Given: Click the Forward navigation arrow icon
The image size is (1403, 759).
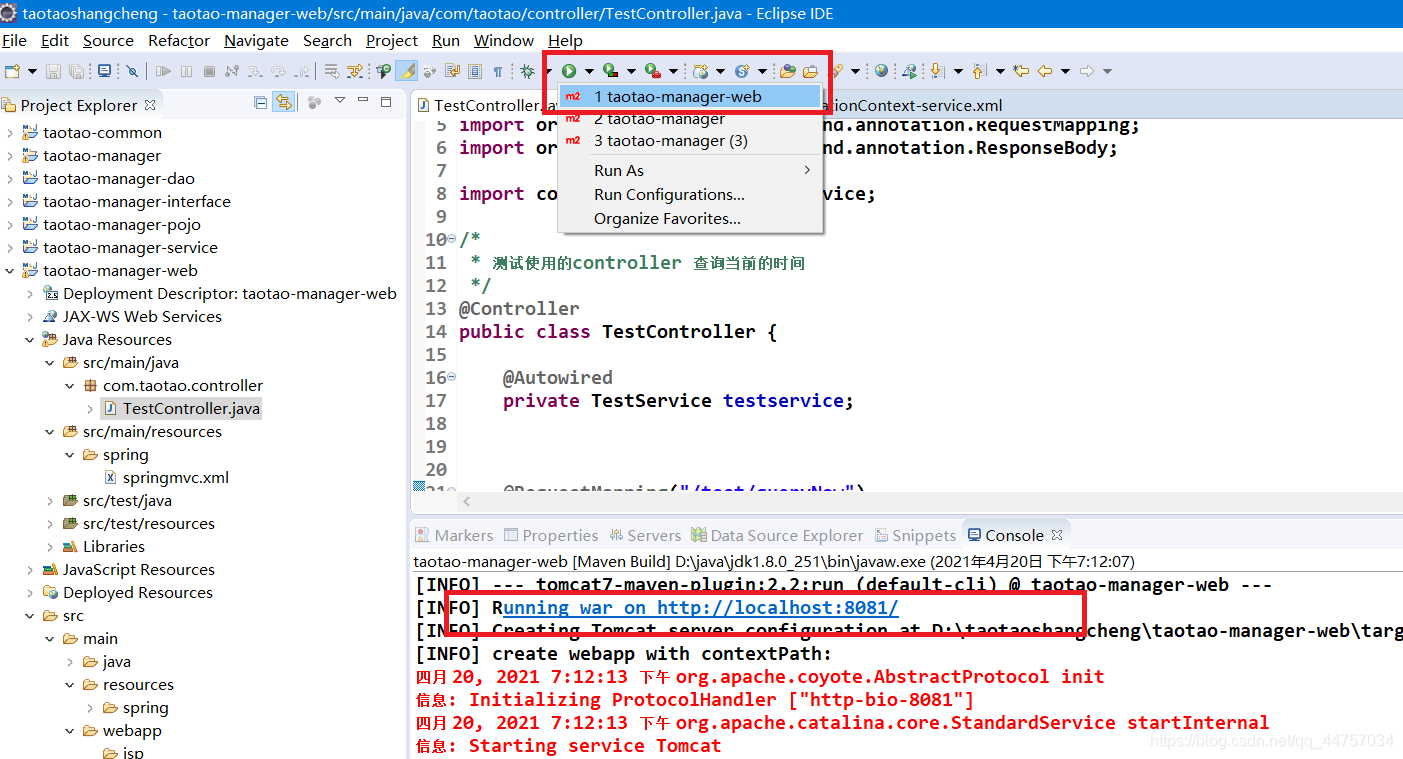Looking at the screenshot, I should click(1087, 71).
